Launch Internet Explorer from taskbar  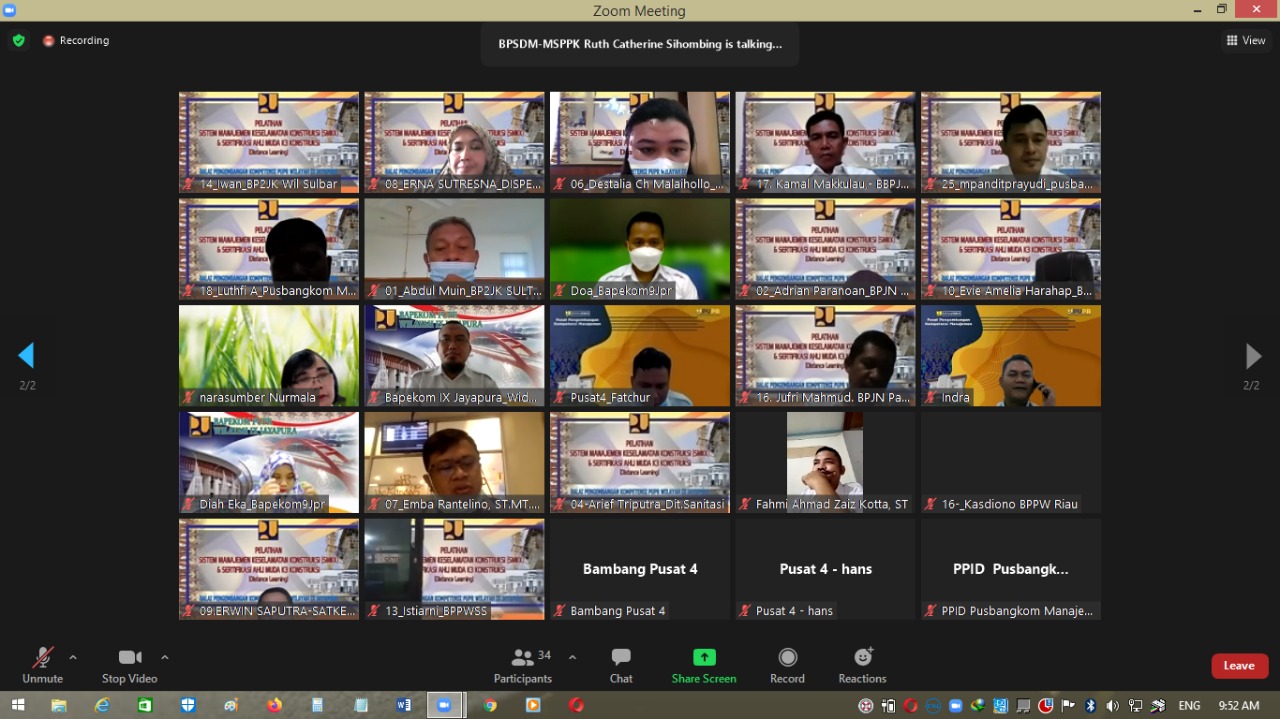point(102,705)
